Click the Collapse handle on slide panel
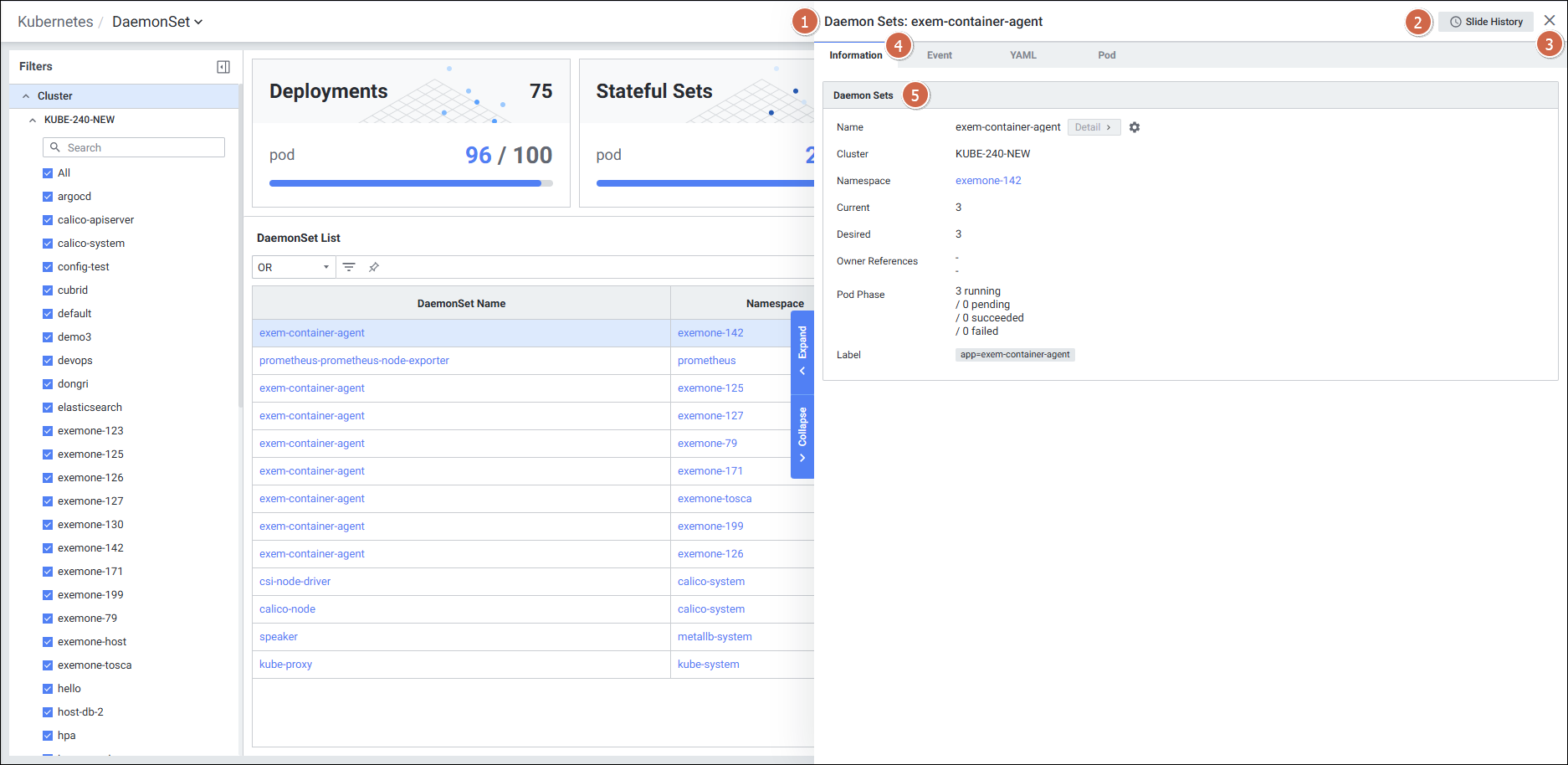1568x765 pixels. [802, 435]
